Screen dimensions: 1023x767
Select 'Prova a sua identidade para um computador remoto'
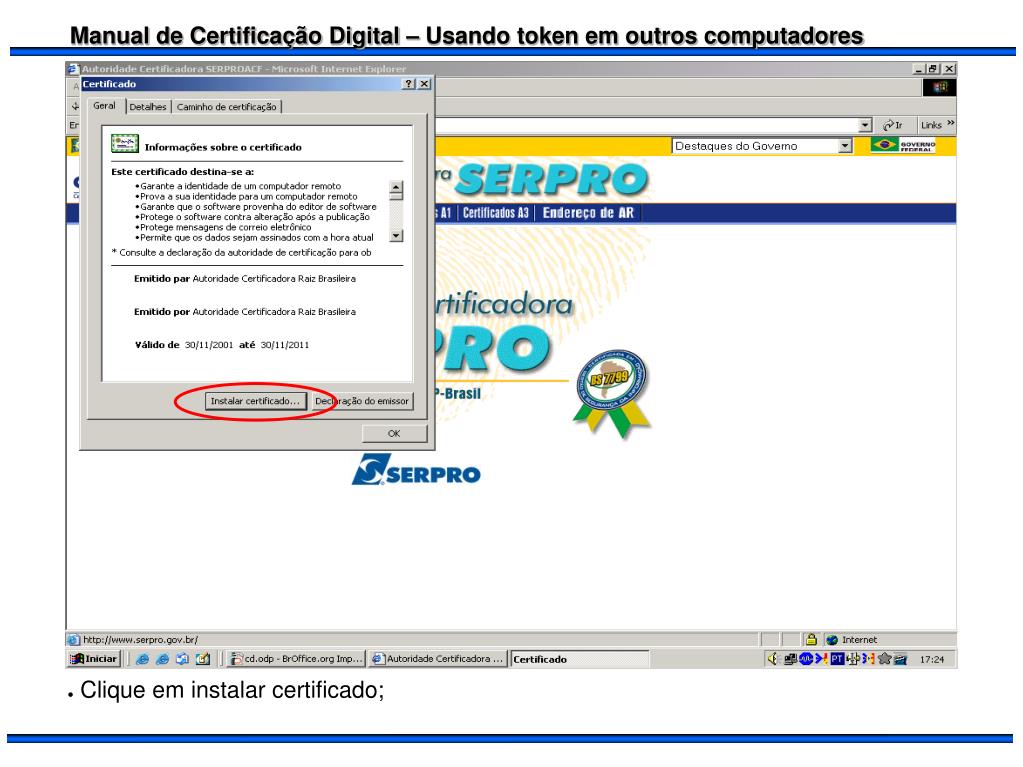click(248, 196)
